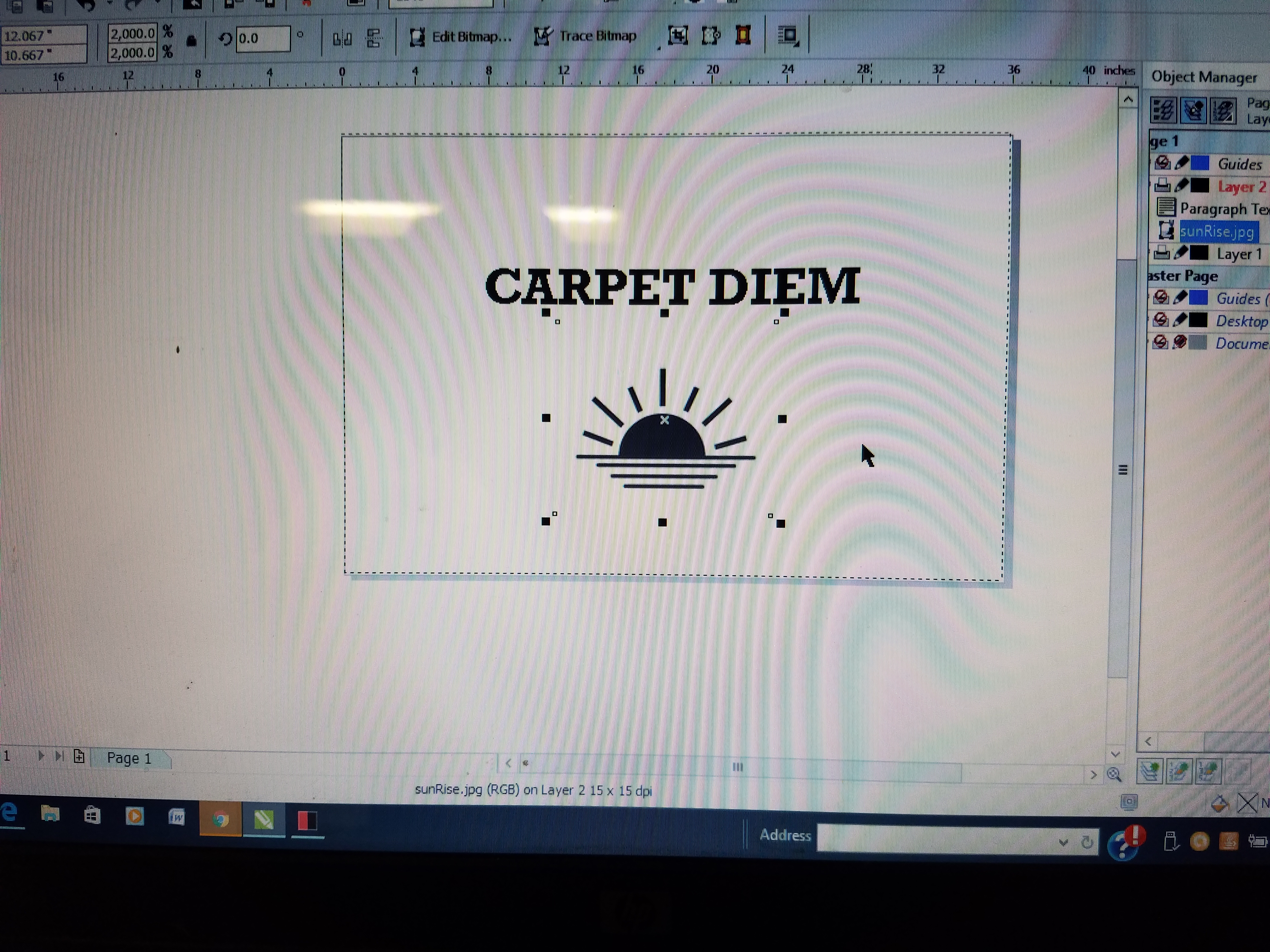Open Chrome from the taskbar
The image size is (1270, 952).
[220, 819]
